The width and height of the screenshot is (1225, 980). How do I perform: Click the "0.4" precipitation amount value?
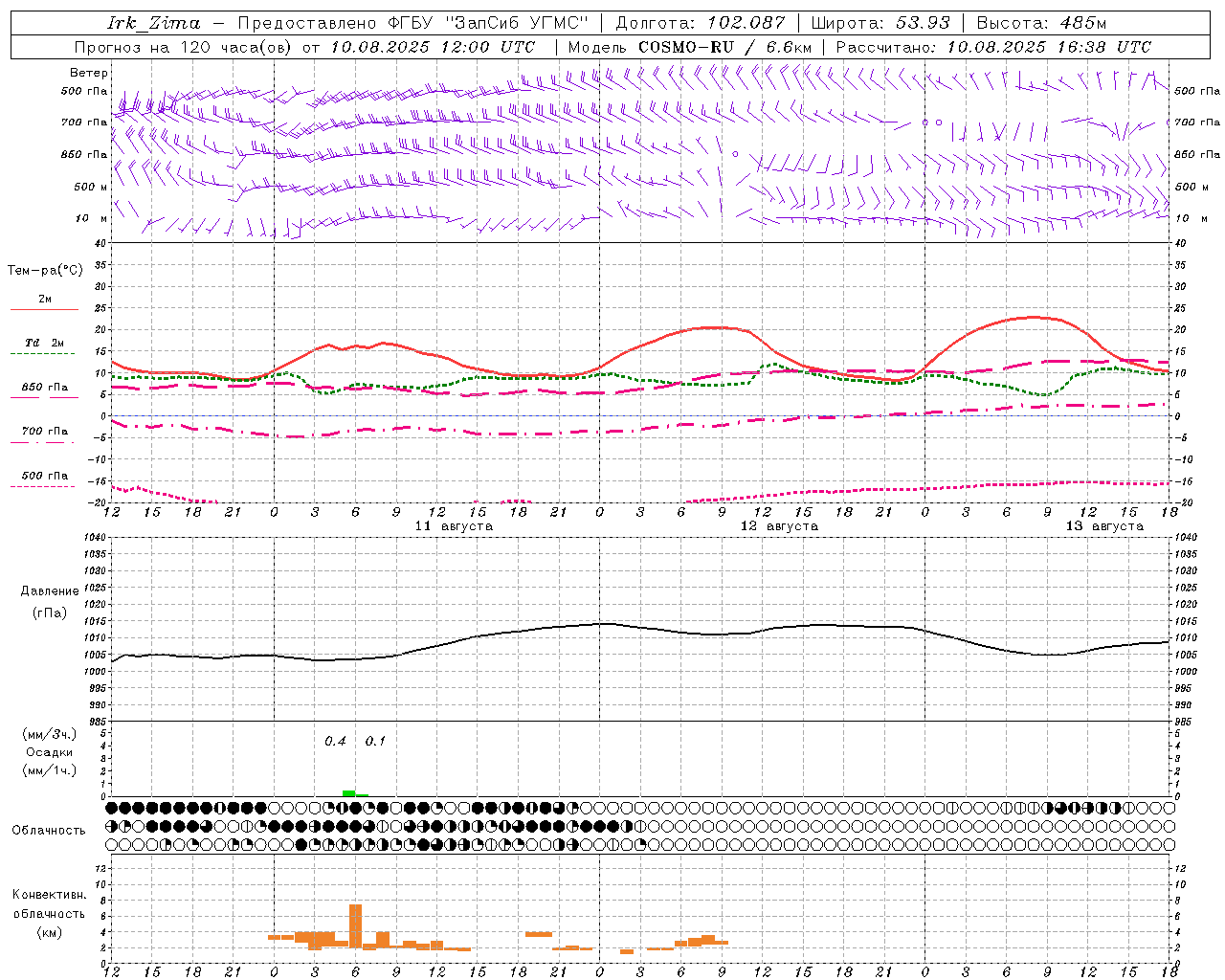[335, 741]
